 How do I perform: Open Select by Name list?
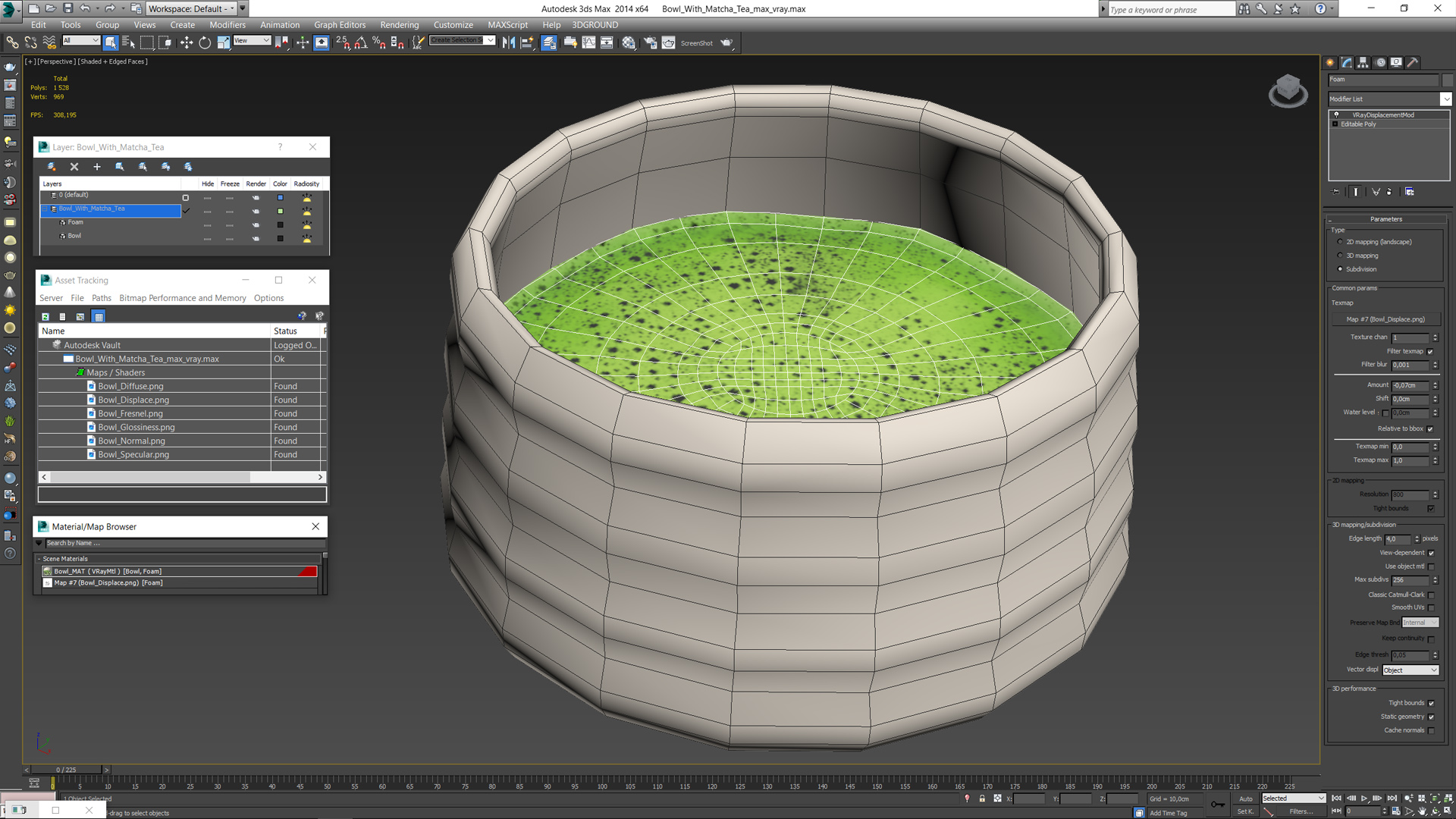pos(128,42)
